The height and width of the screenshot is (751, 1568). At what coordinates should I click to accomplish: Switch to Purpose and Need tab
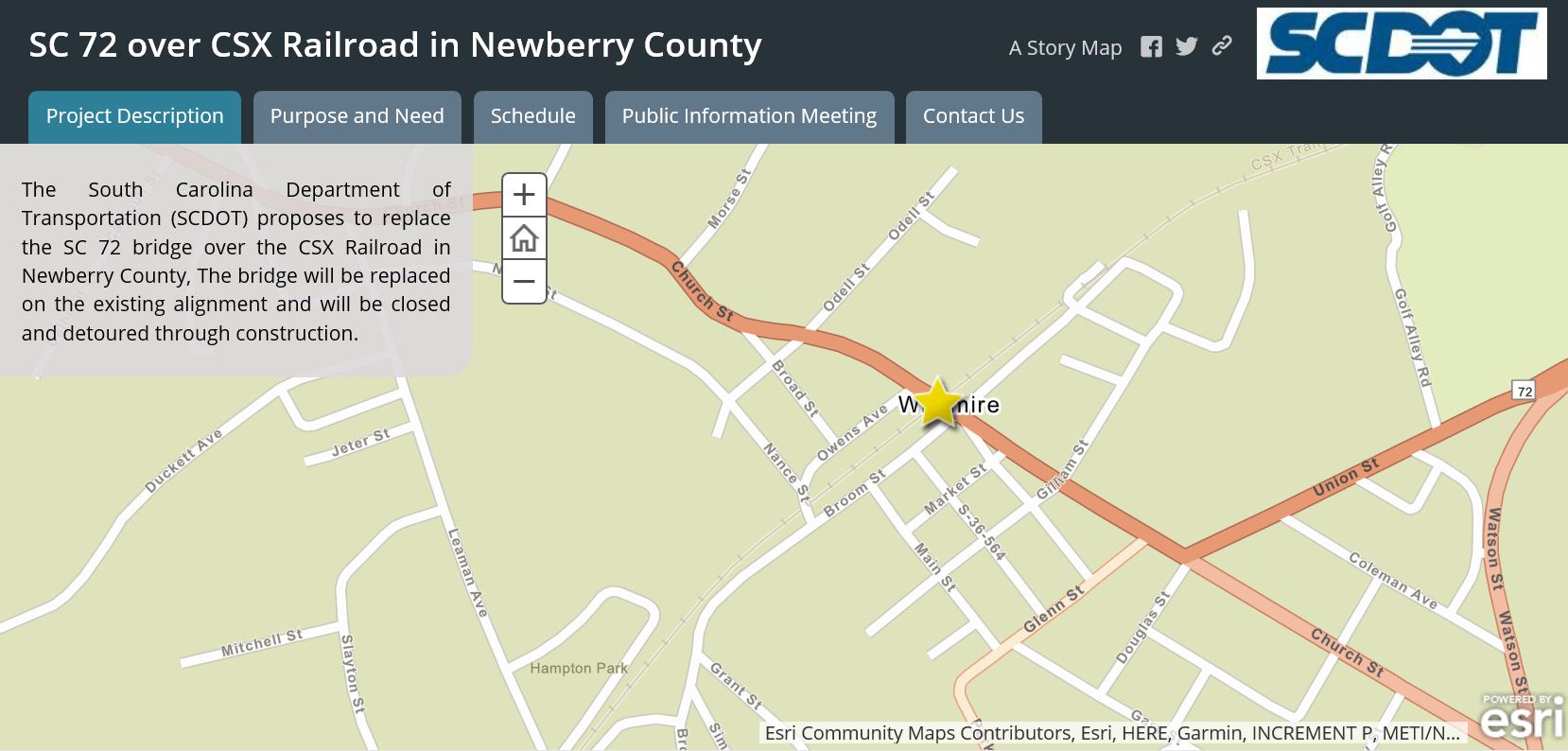[x=357, y=116]
